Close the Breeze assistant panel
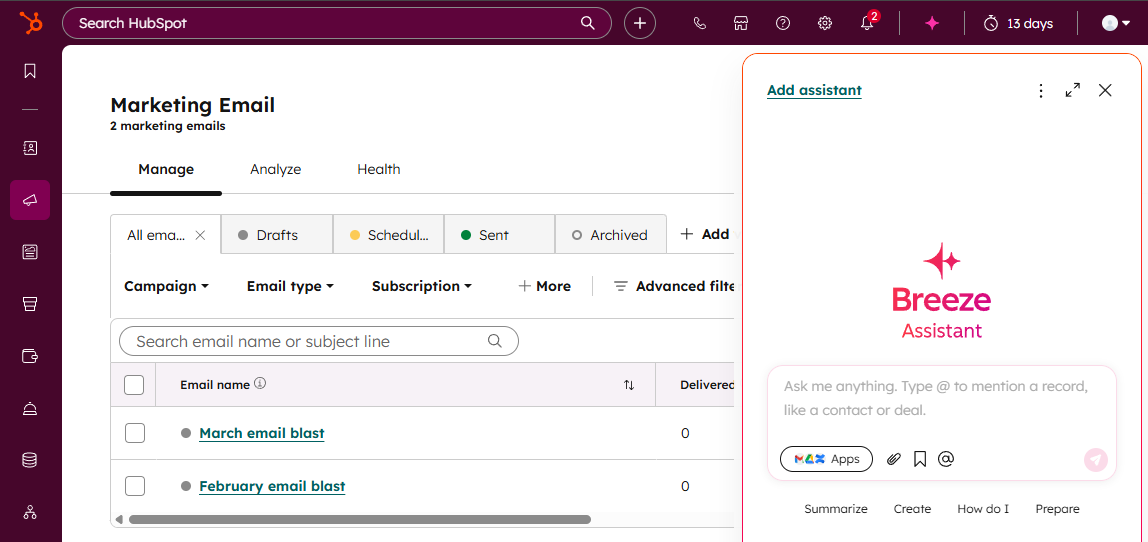 click(1105, 90)
